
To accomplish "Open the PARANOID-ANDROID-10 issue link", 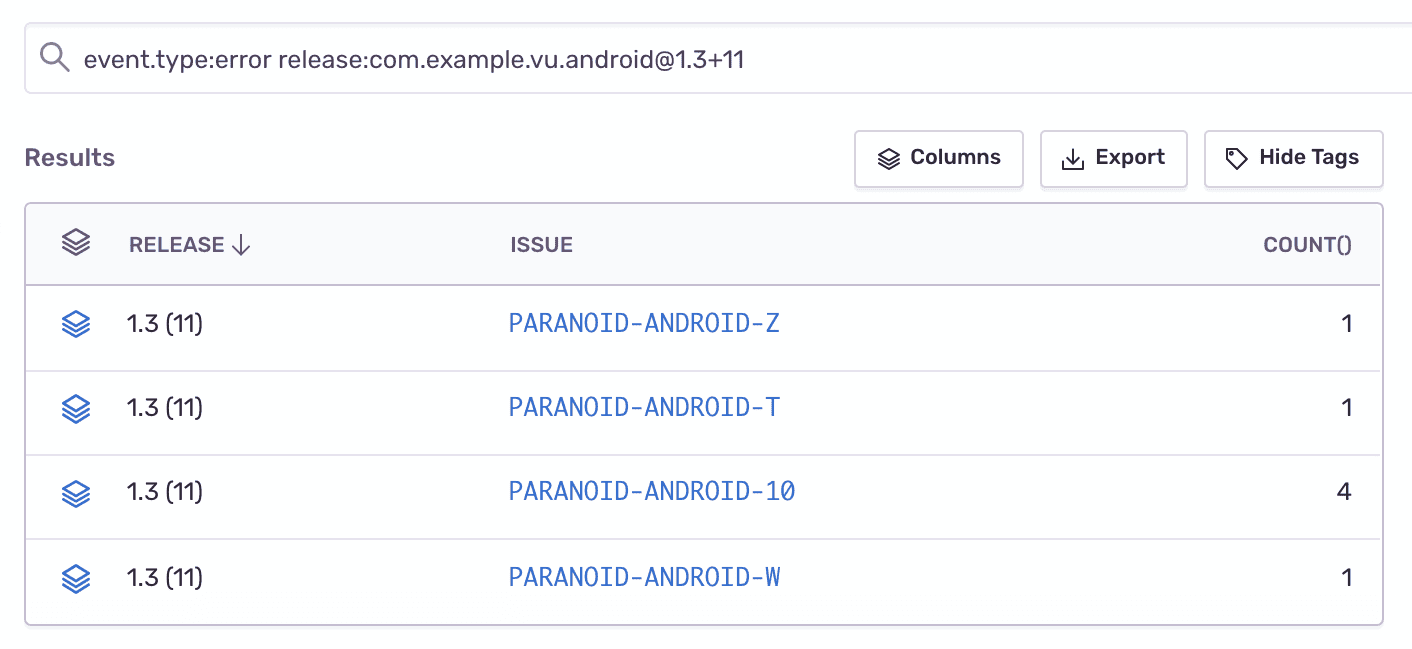I will point(652,492).
